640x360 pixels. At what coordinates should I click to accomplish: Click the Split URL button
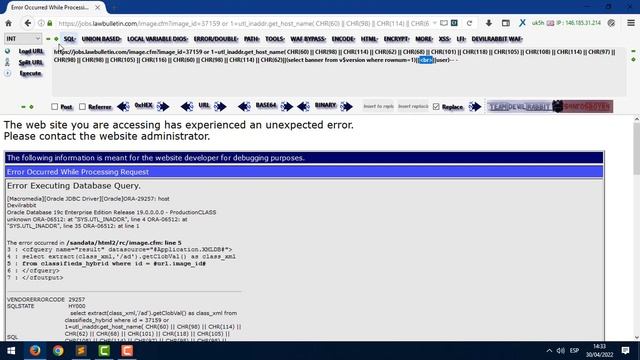31,62
